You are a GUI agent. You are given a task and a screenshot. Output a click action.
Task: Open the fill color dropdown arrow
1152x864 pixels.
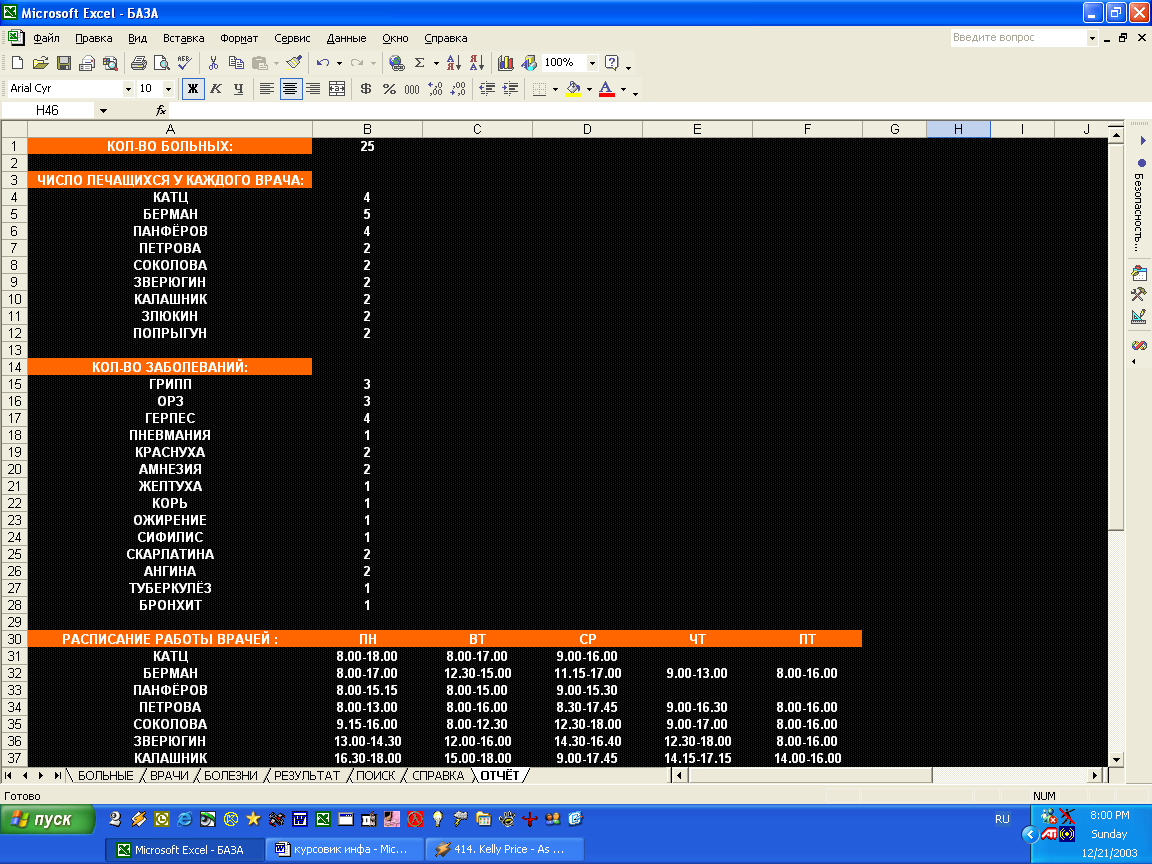pos(589,89)
